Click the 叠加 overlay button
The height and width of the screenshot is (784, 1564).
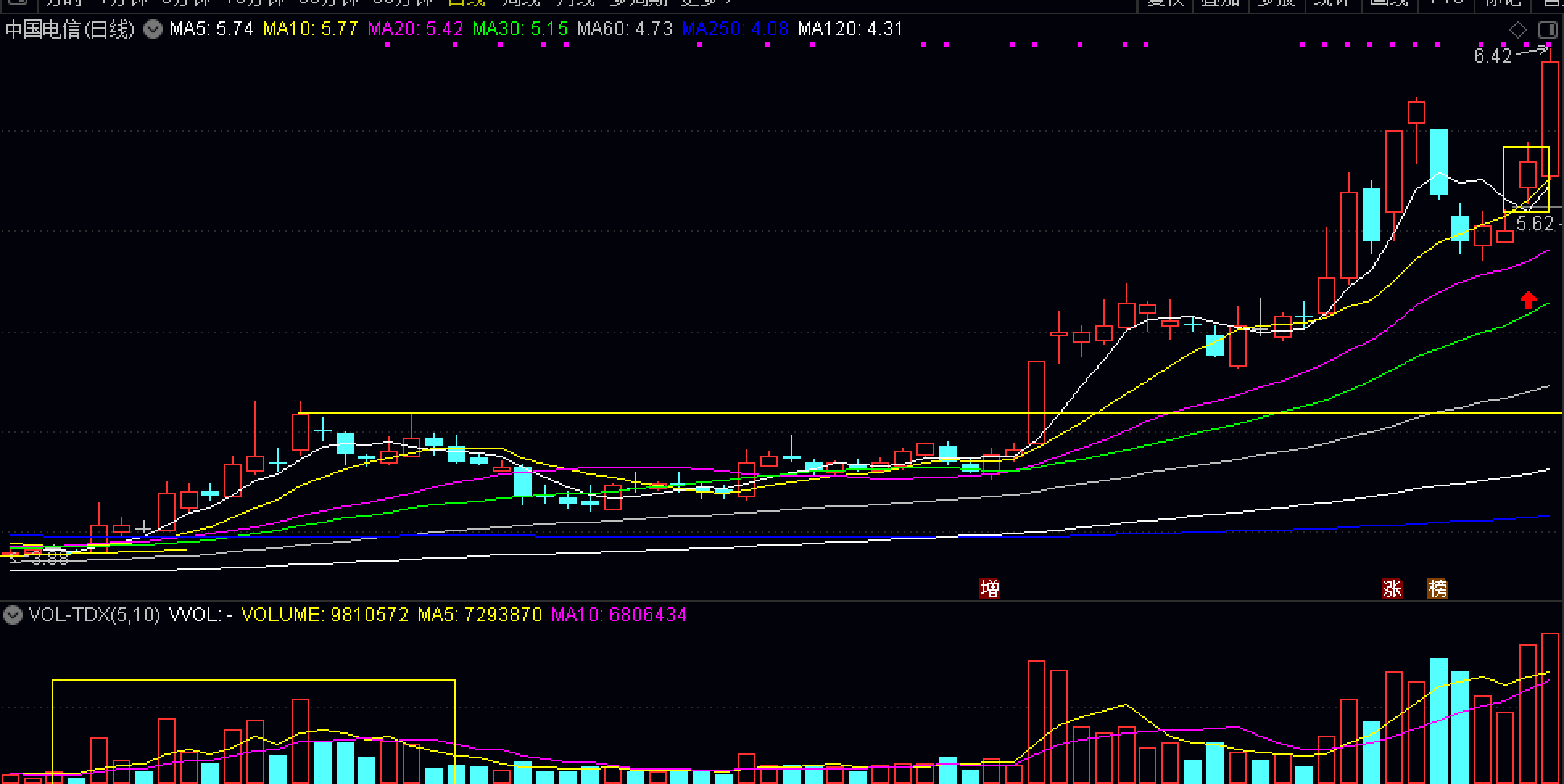1219,2
